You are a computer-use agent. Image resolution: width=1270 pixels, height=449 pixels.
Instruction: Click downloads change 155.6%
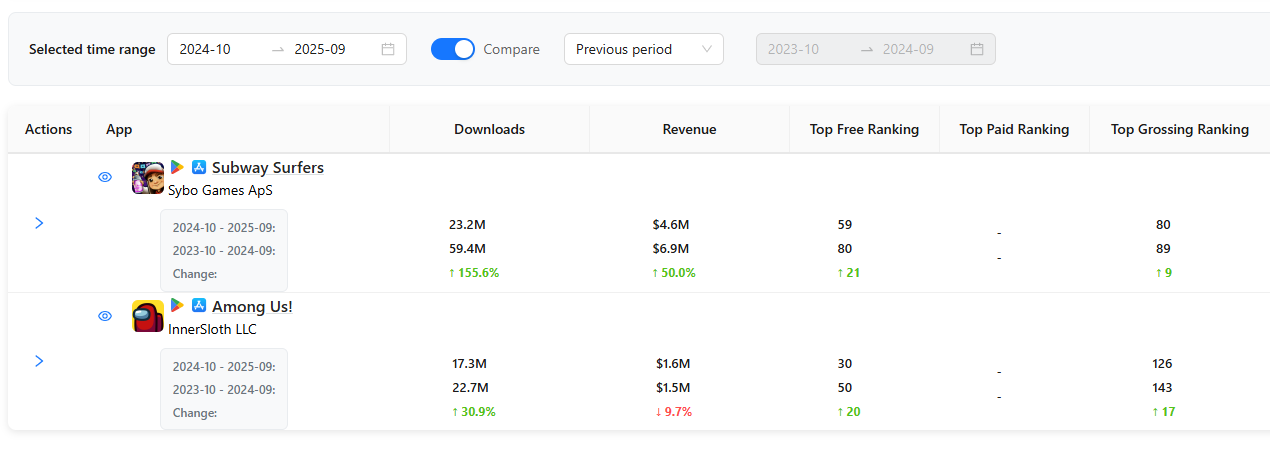click(x=474, y=273)
